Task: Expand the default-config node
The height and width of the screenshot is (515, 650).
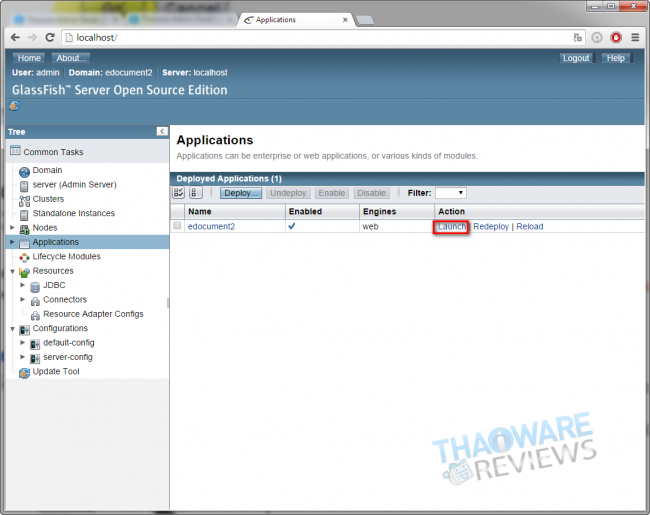Action: pos(23,343)
